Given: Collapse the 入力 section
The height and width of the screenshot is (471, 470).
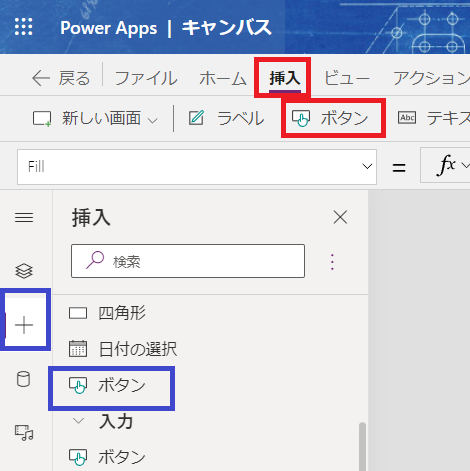Looking at the screenshot, I should coord(79,421).
